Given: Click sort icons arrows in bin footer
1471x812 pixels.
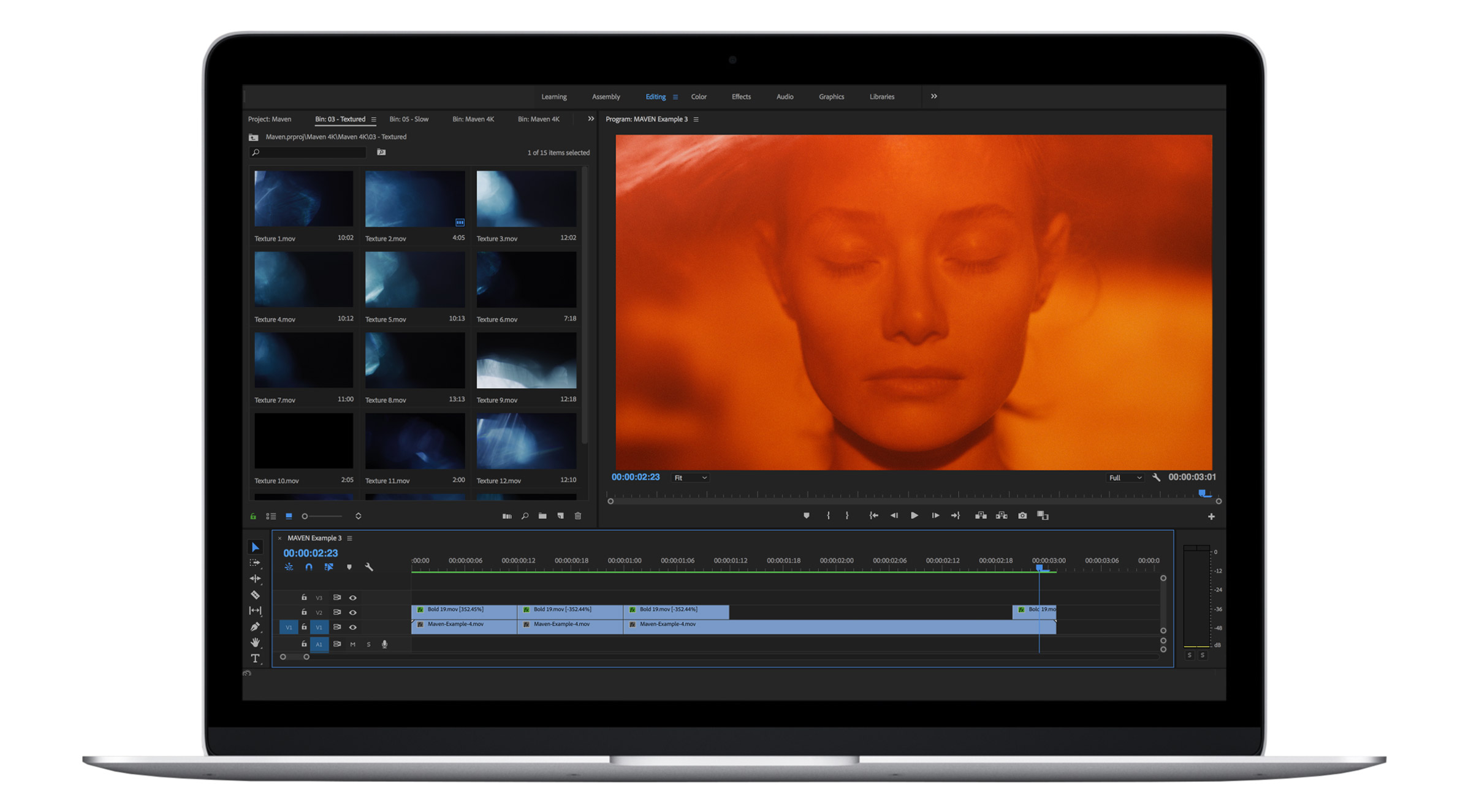Looking at the screenshot, I should (359, 516).
